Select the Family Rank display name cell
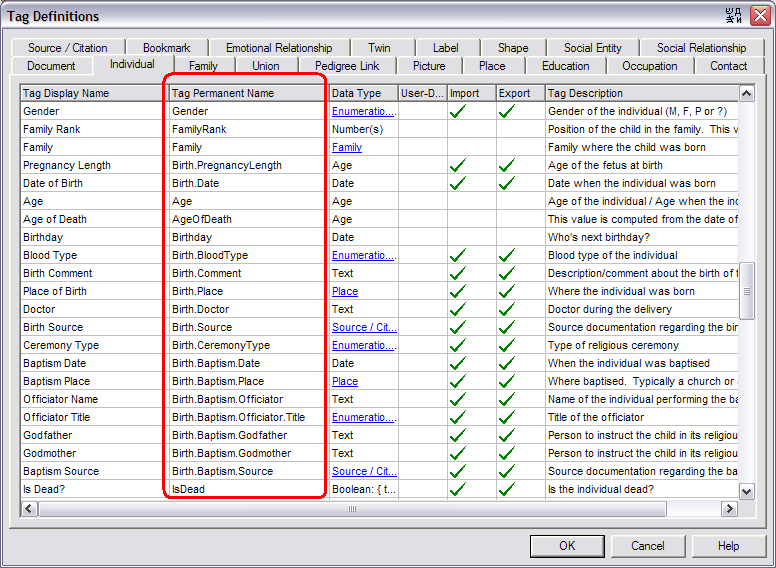 point(92,129)
